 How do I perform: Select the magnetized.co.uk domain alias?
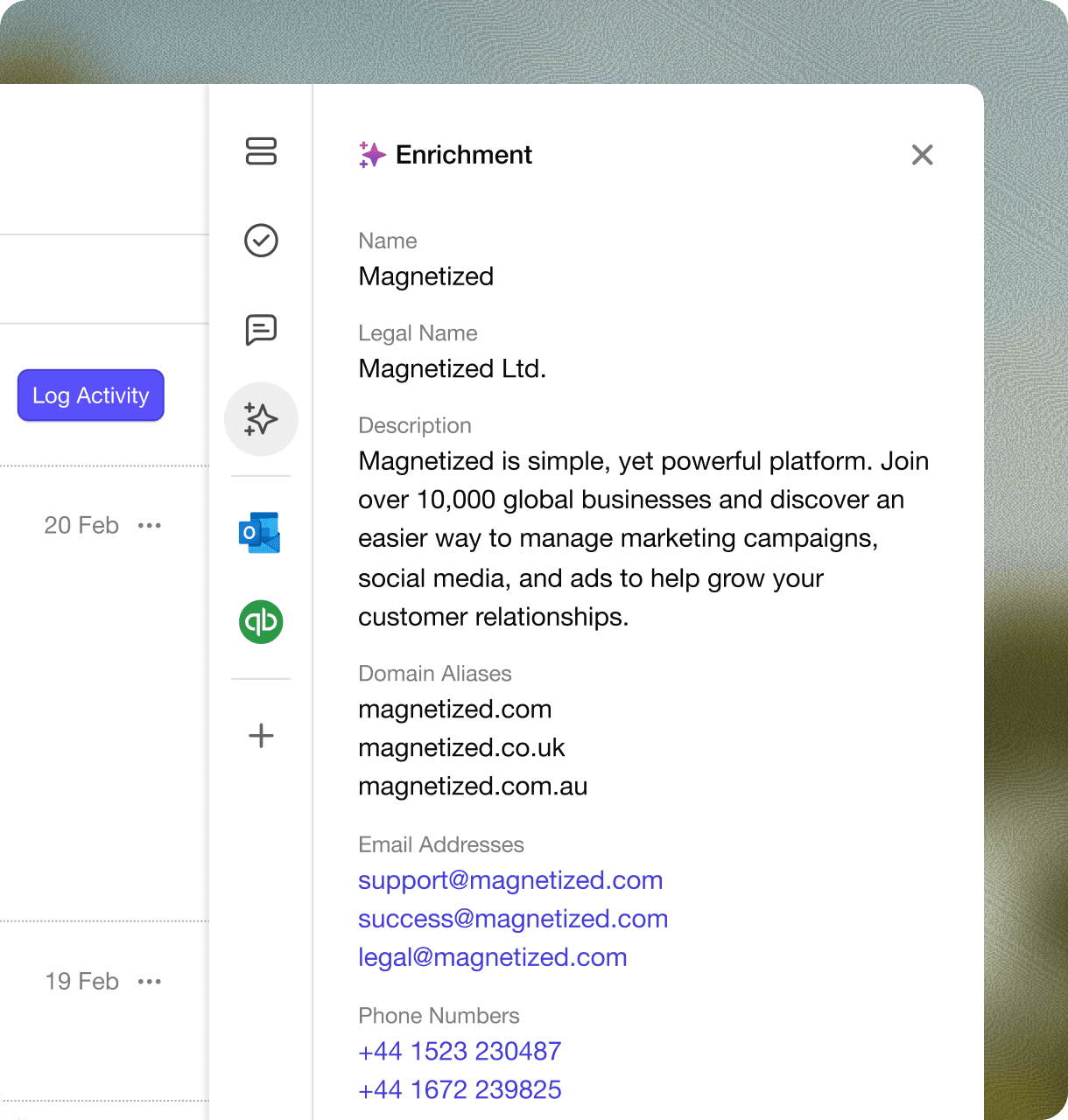(461, 748)
